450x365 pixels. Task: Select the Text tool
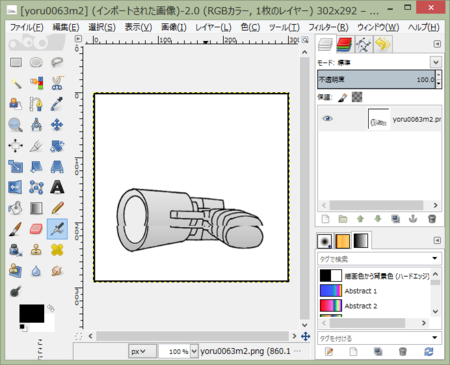(x=57, y=187)
